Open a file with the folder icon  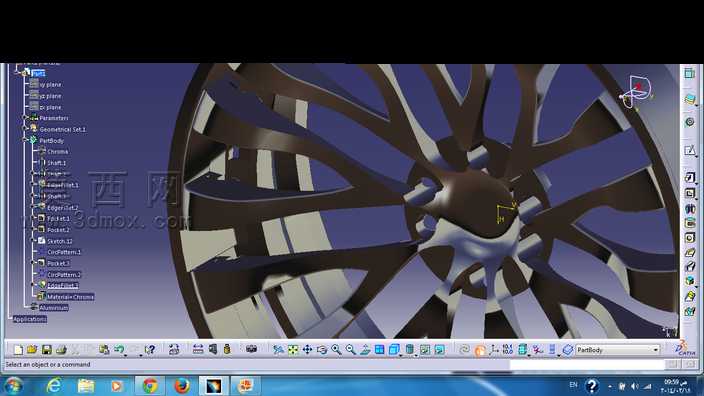coord(32,350)
